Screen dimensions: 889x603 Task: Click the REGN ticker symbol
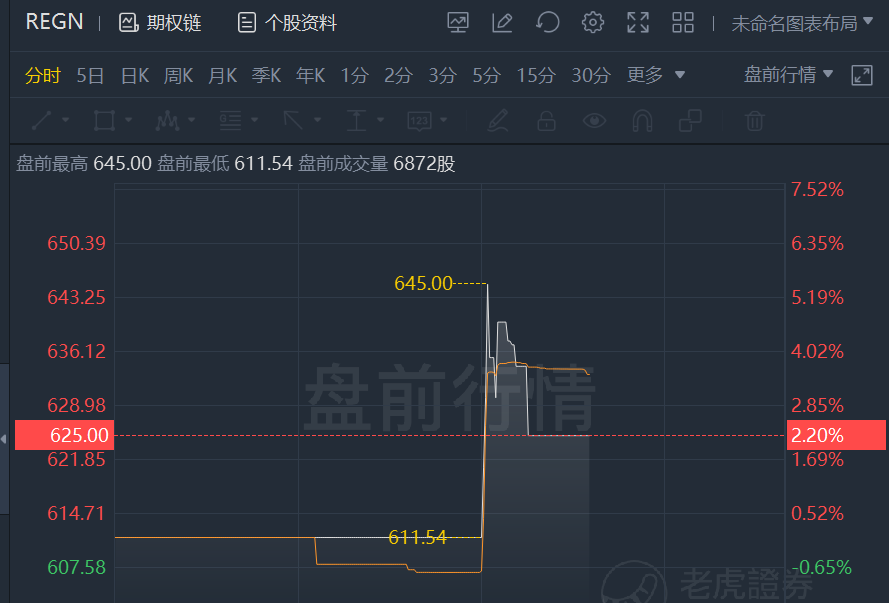point(54,22)
